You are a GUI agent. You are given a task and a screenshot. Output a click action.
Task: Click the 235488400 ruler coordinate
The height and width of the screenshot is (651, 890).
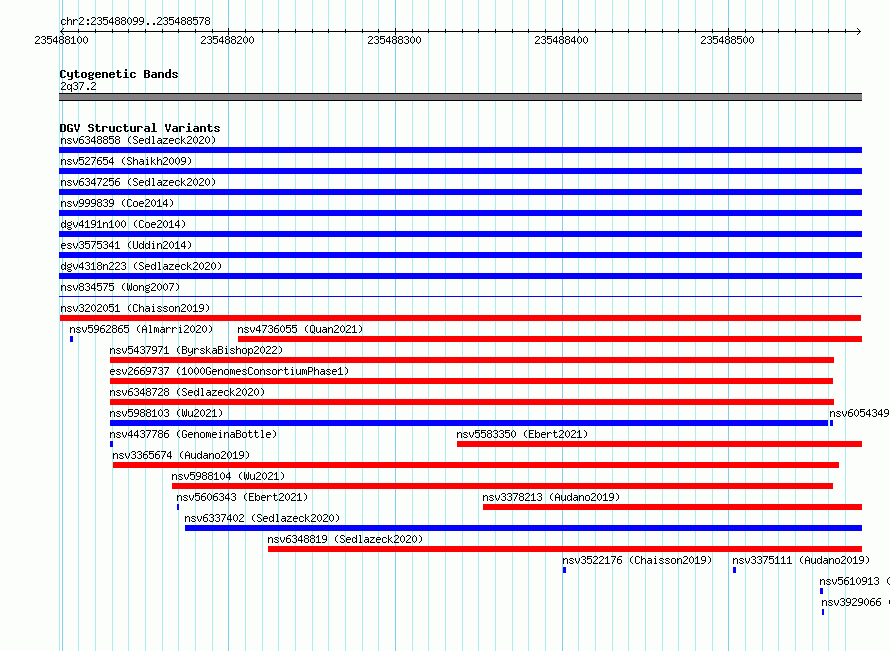click(561, 40)
